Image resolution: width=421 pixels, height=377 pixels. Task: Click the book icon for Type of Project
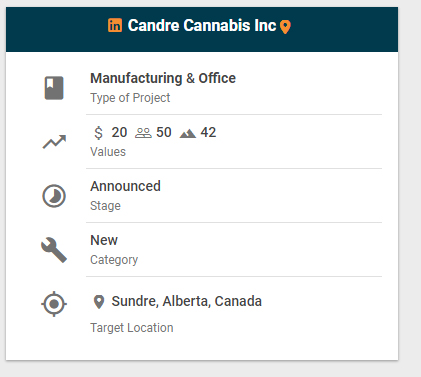point(54,88)
